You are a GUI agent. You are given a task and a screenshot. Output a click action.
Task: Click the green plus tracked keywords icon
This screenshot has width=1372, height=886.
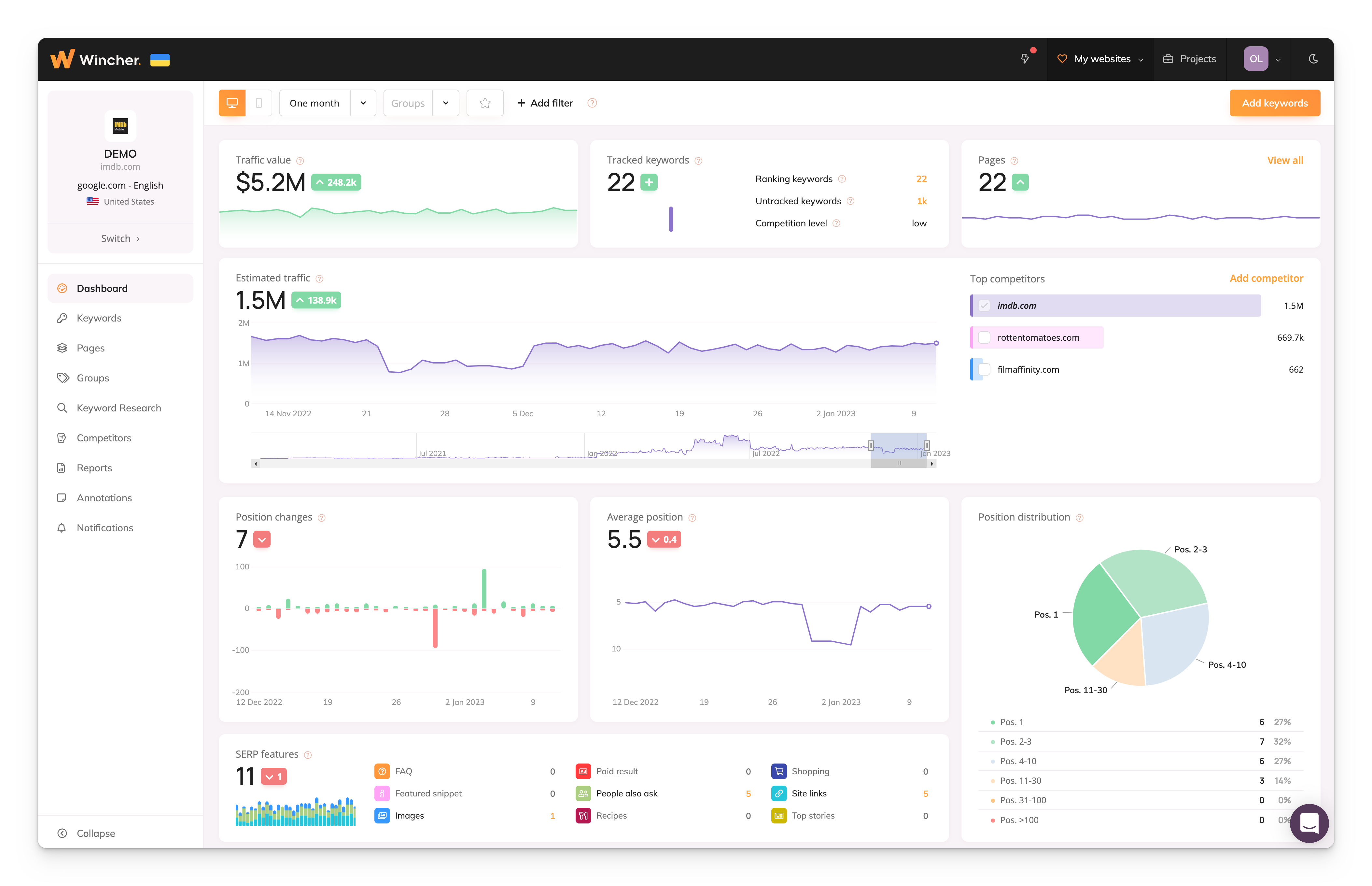pos(649,183)
